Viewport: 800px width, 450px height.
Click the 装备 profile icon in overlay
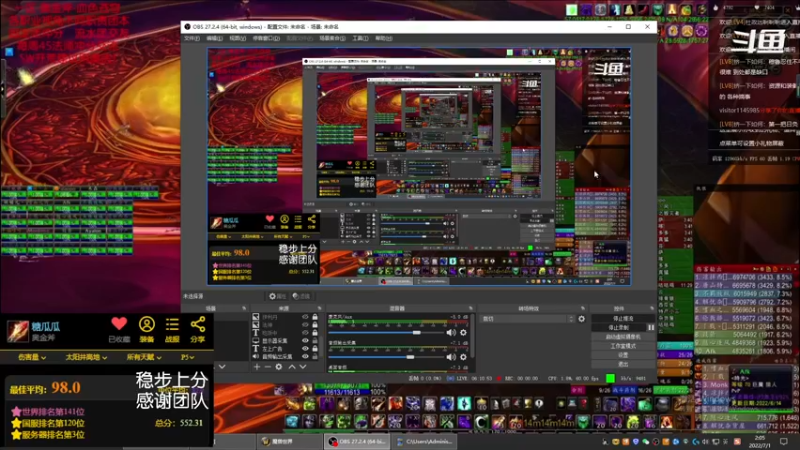[147, 324]
